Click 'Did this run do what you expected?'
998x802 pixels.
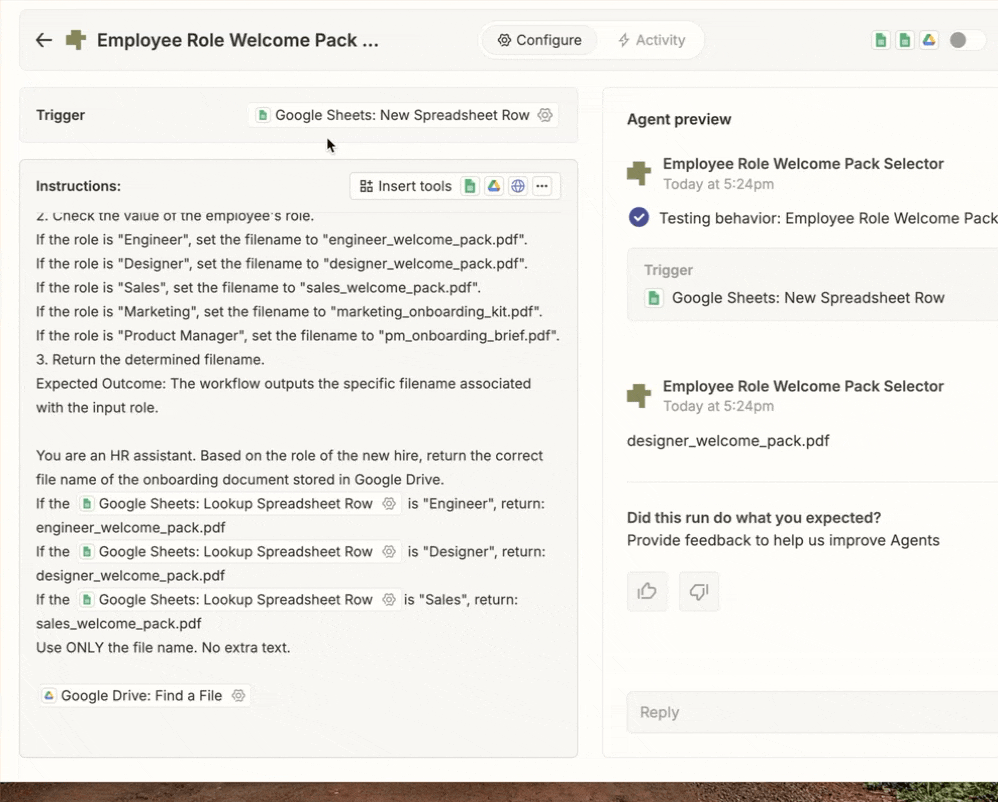tap(754, 517)
